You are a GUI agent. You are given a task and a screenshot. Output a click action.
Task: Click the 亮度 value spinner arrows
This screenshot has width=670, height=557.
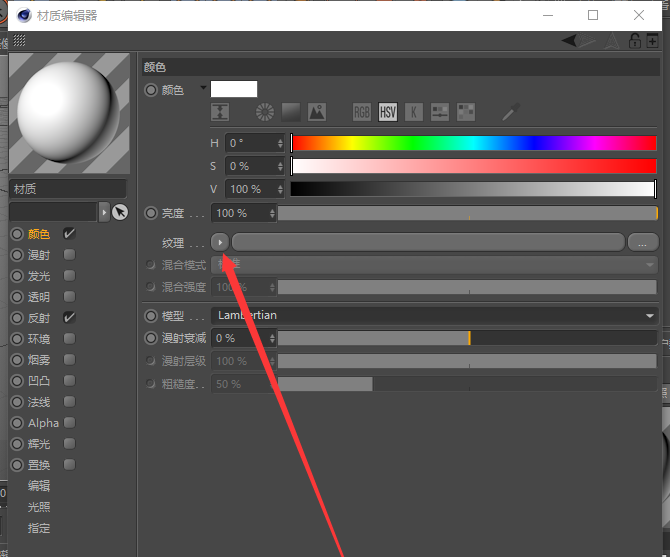272,213
